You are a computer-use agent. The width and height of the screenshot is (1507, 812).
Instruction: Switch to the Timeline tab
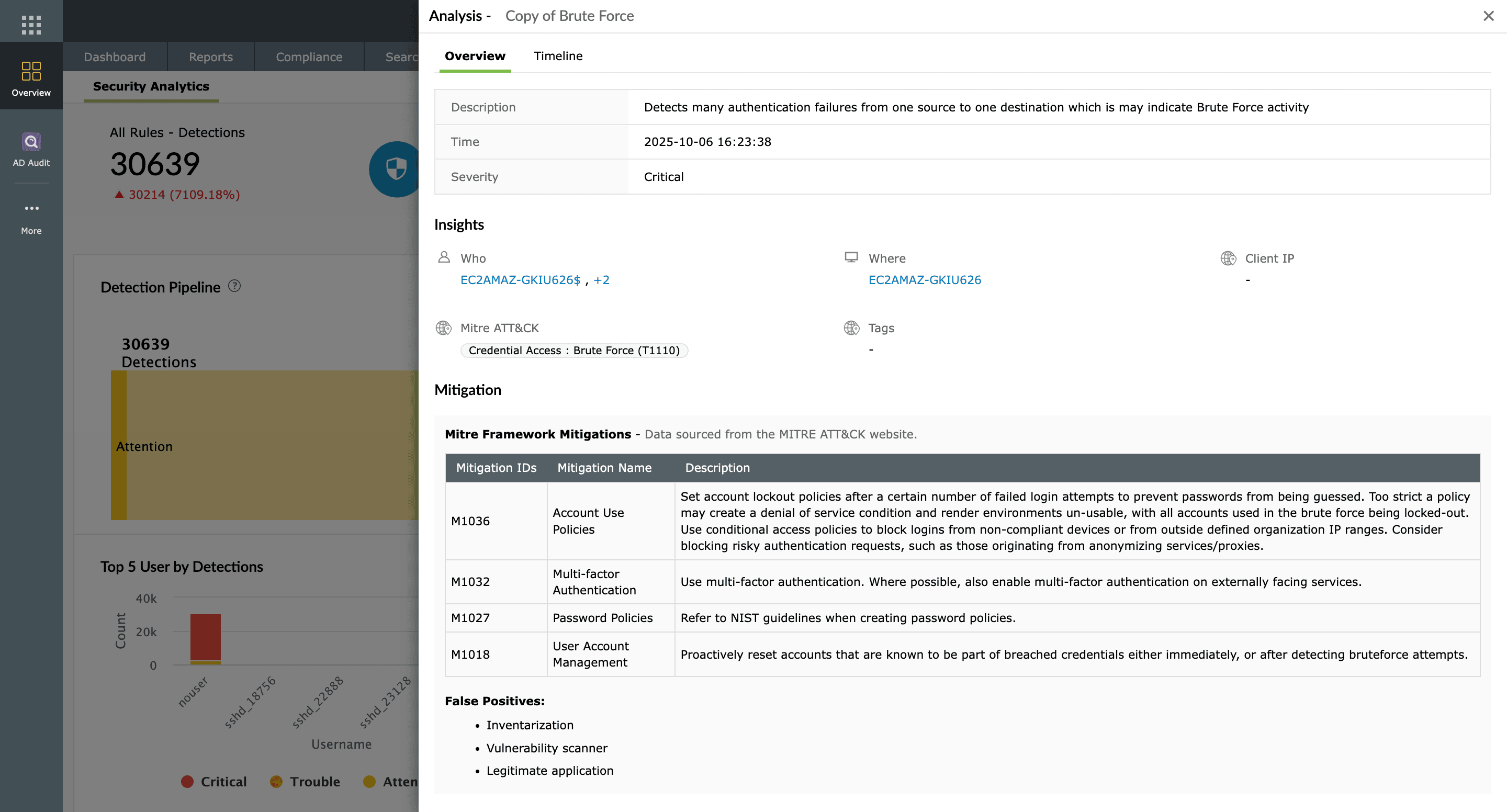(x=557, y=56)
